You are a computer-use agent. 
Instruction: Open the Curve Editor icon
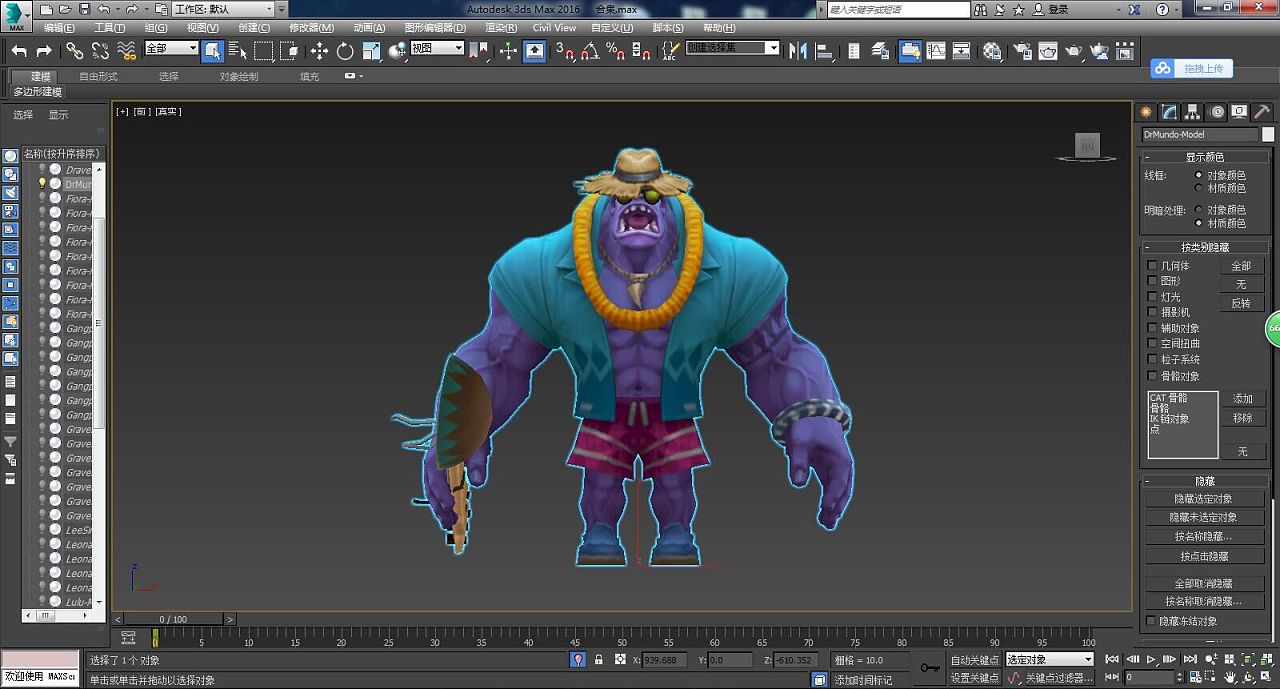point(936,51)
